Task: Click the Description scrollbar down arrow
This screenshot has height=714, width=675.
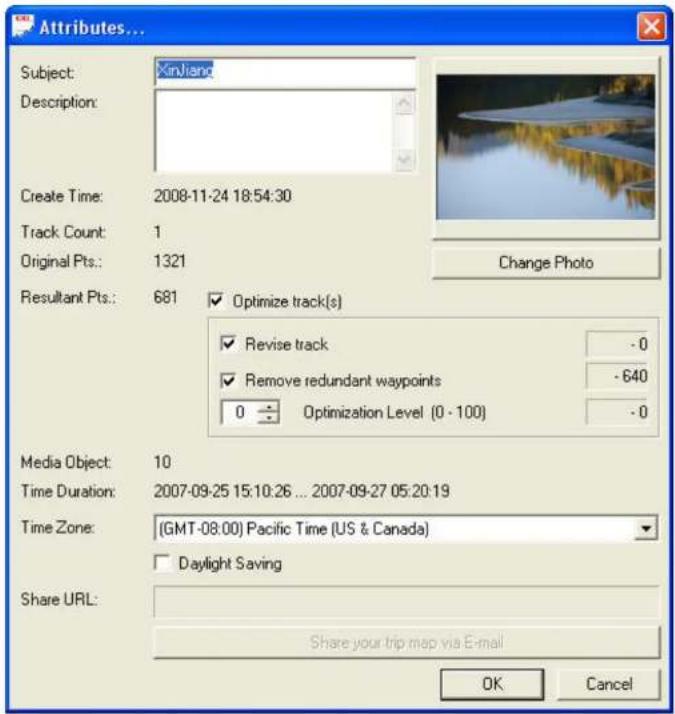Action: pos(404,160)
